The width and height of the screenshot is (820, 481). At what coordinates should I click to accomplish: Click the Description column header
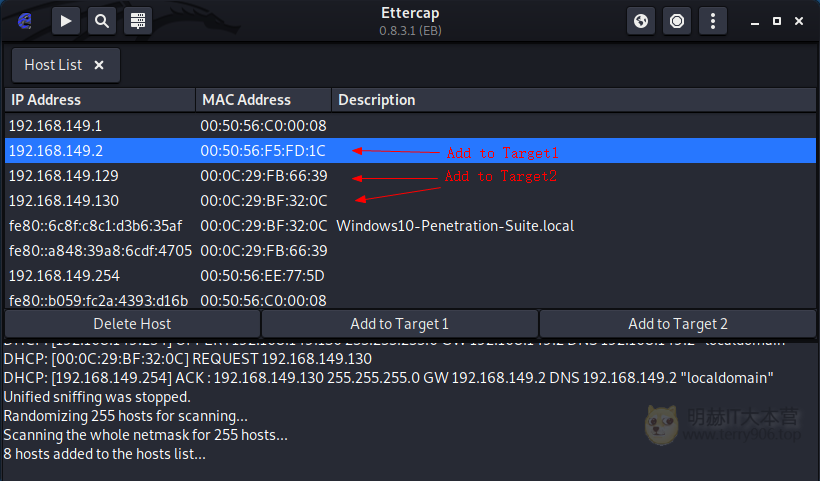point(574,100)
